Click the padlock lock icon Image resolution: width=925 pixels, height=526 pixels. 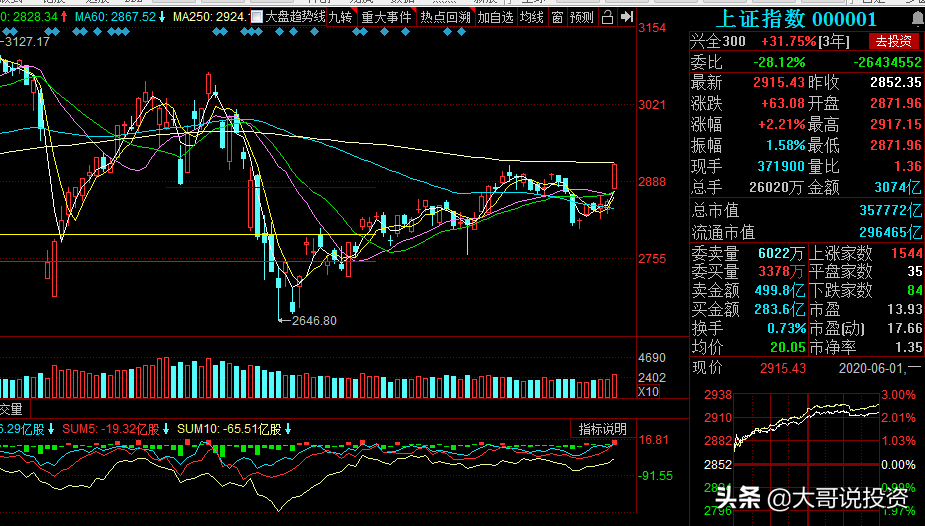coord(608,17)
